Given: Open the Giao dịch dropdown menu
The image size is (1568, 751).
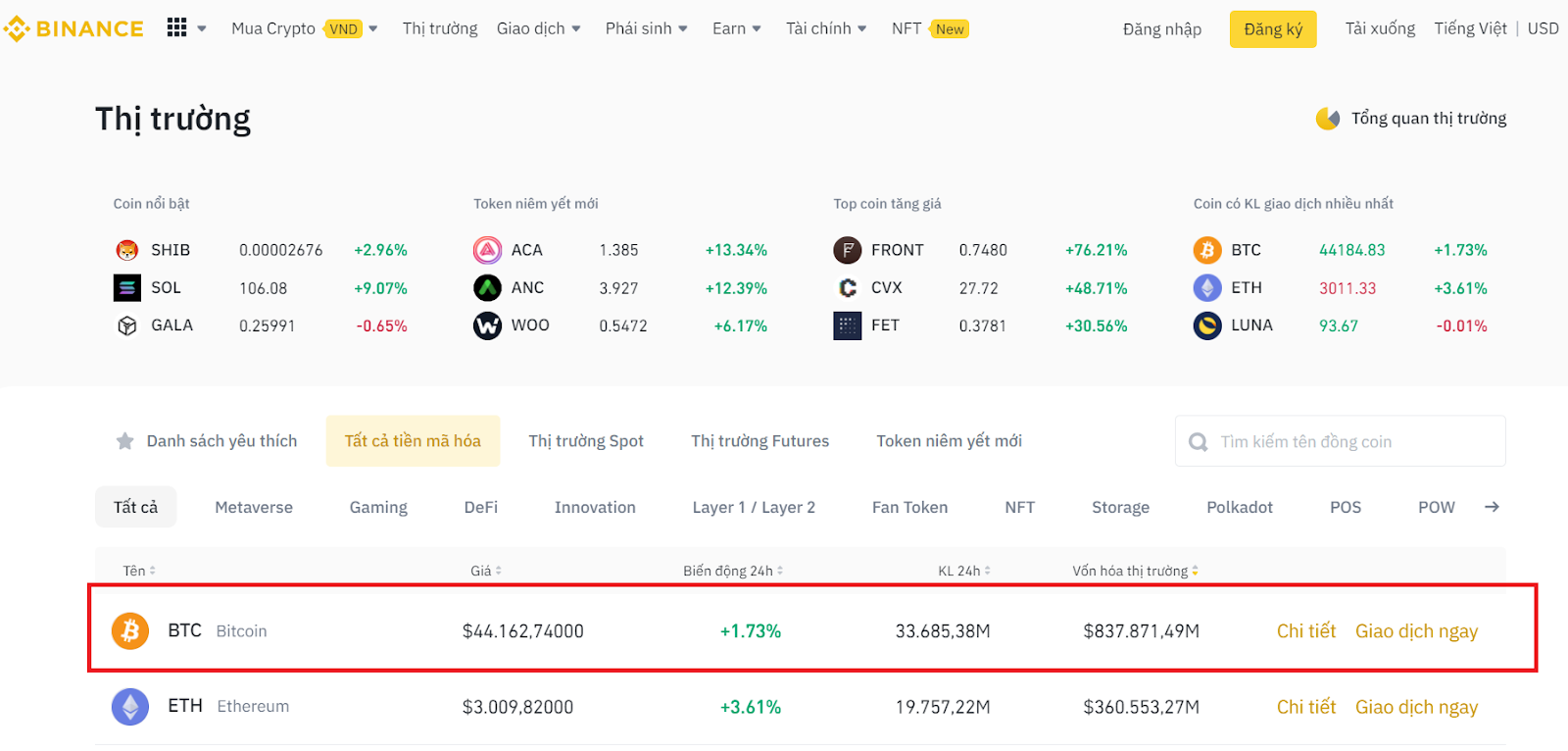Looking at the screenshot, I should (x=538, y=28).
